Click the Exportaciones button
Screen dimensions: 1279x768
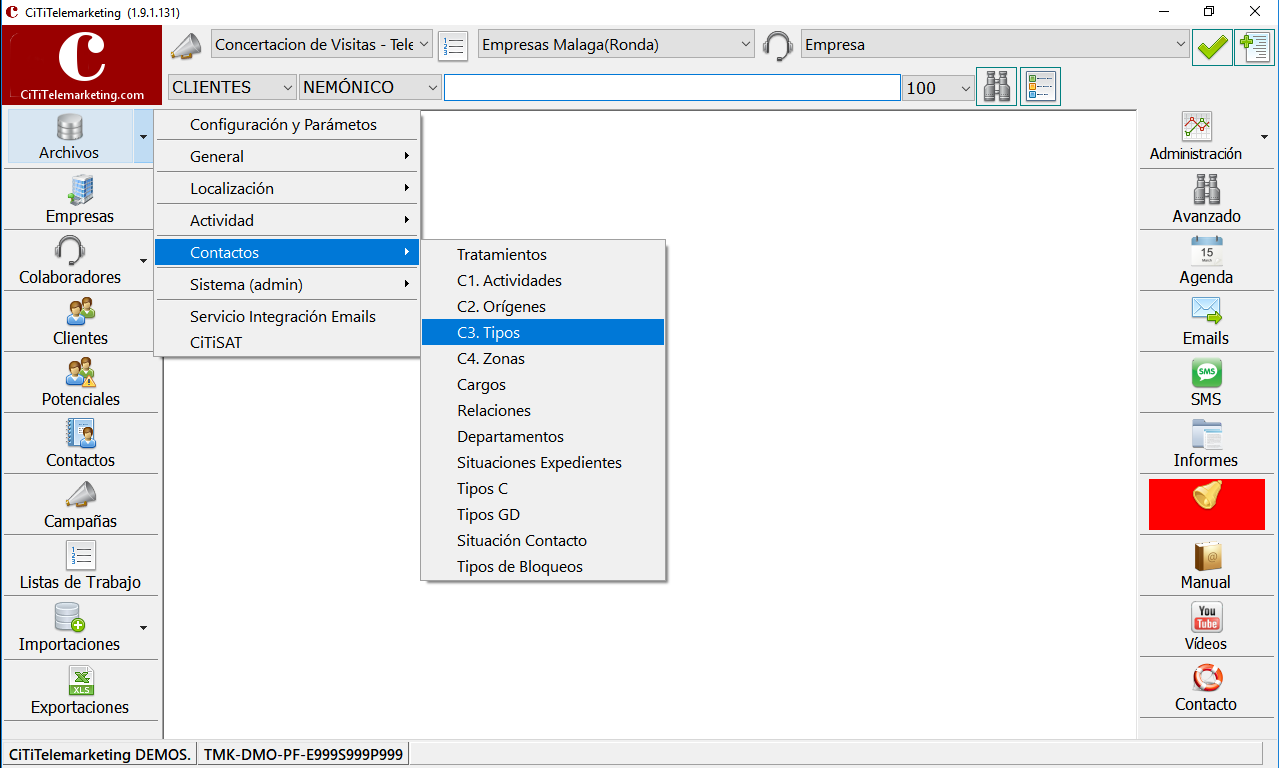pos(80,690)
